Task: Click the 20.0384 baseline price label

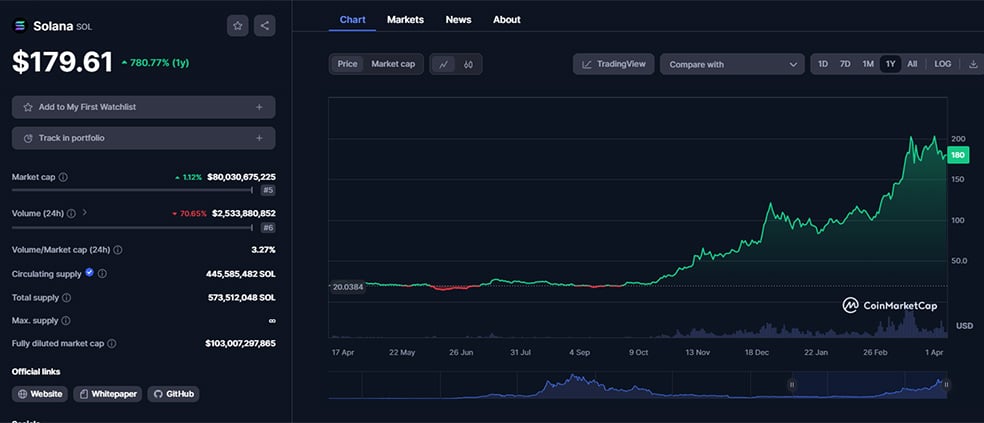Action: pyautogui.click(x=347, y=287)
